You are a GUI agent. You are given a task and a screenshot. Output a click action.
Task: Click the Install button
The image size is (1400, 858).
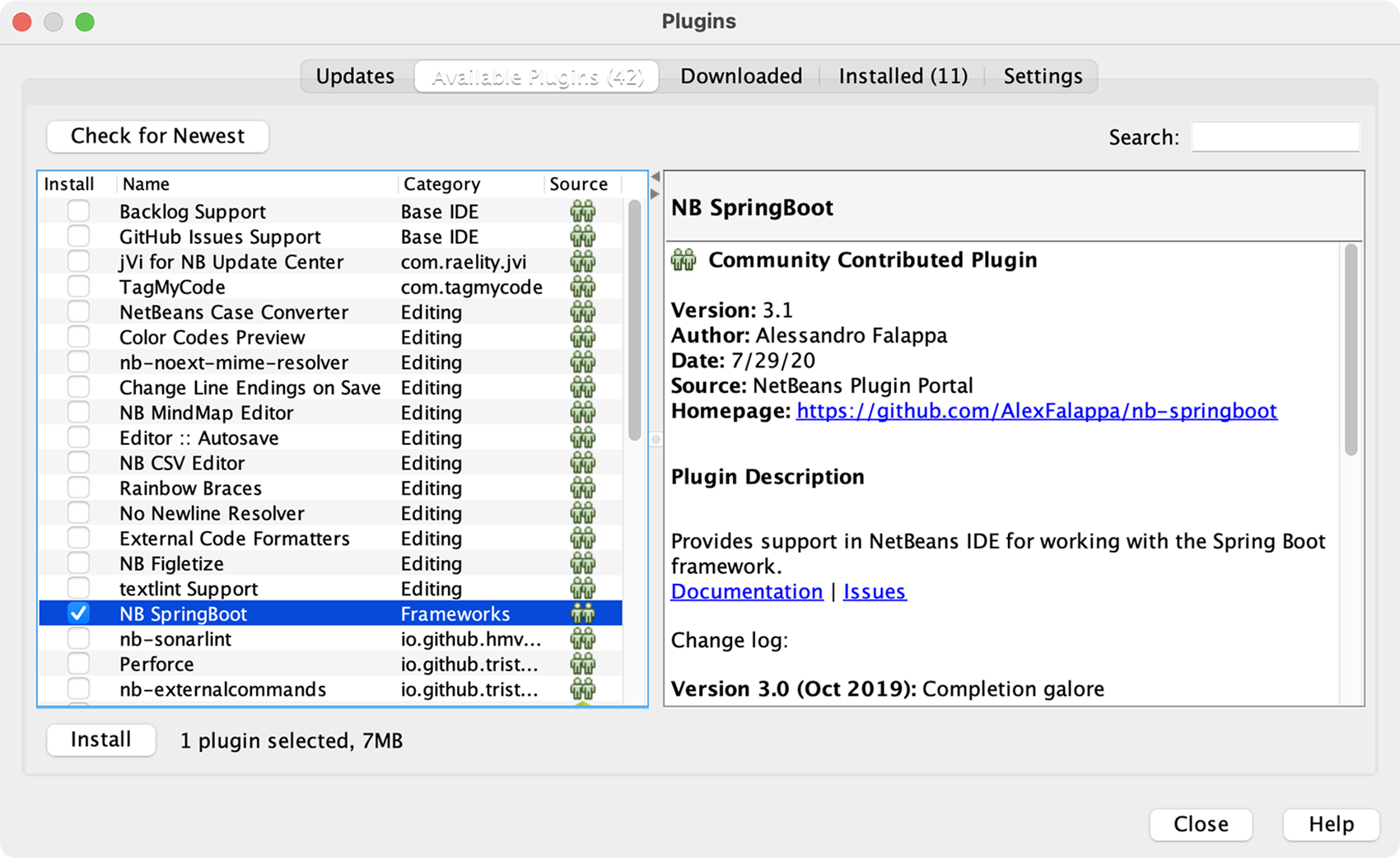tap(101, 739)
